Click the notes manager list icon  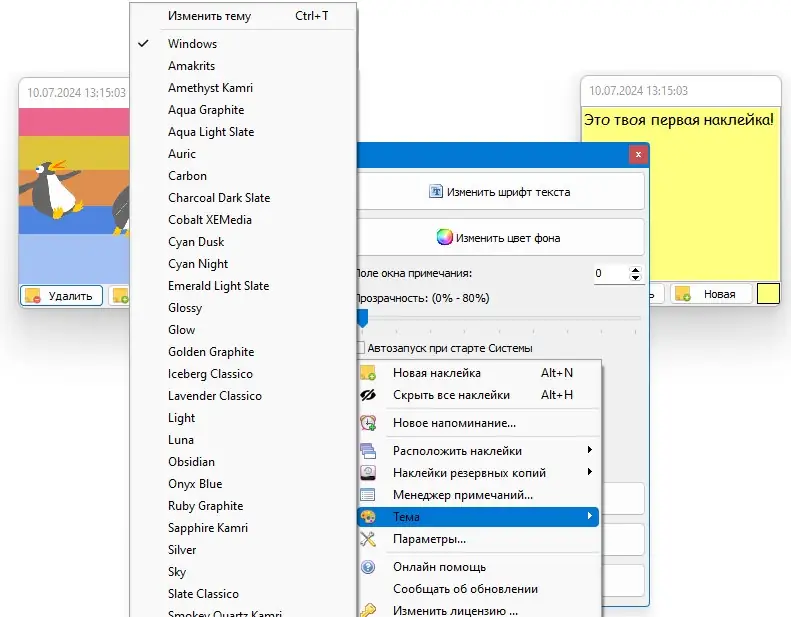[368, 495]
